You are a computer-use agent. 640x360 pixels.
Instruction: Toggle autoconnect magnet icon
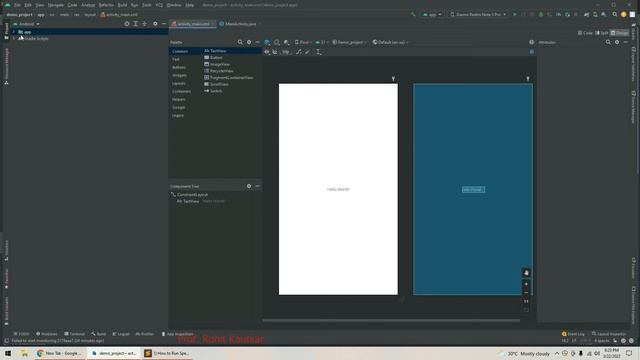[x=275, y=52]
